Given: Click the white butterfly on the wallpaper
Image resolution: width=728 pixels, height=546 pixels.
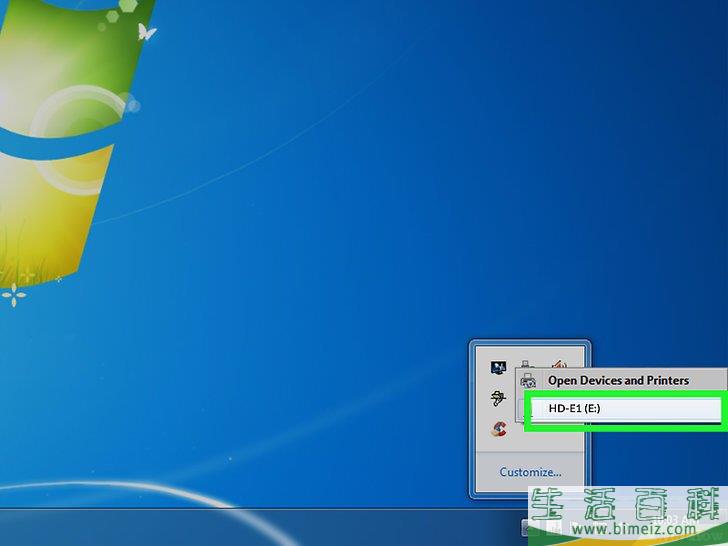Looking at the screenshot, I should [146, 33].
